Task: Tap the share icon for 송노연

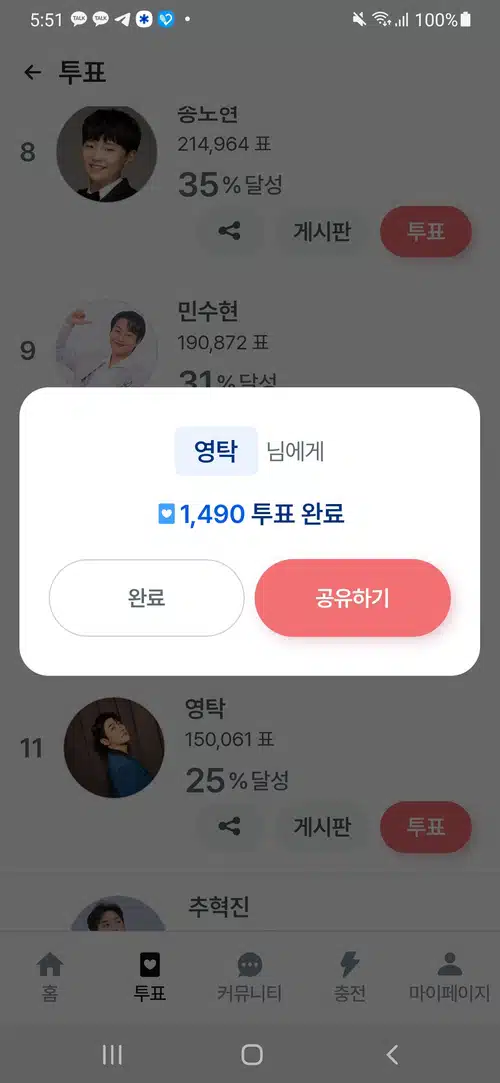Action: 229,231
